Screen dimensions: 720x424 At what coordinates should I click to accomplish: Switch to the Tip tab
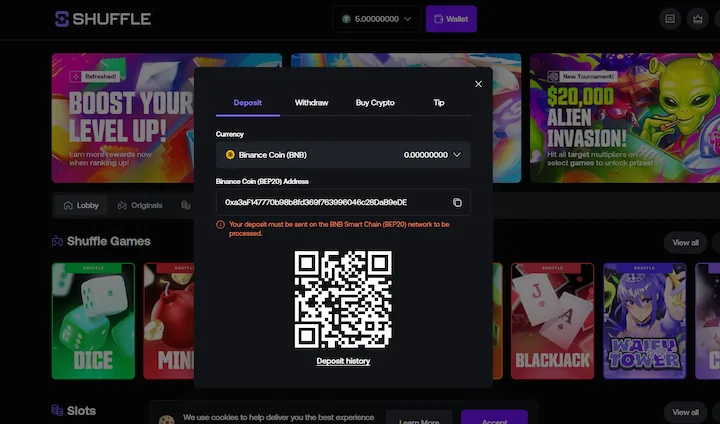click(439, 103)
